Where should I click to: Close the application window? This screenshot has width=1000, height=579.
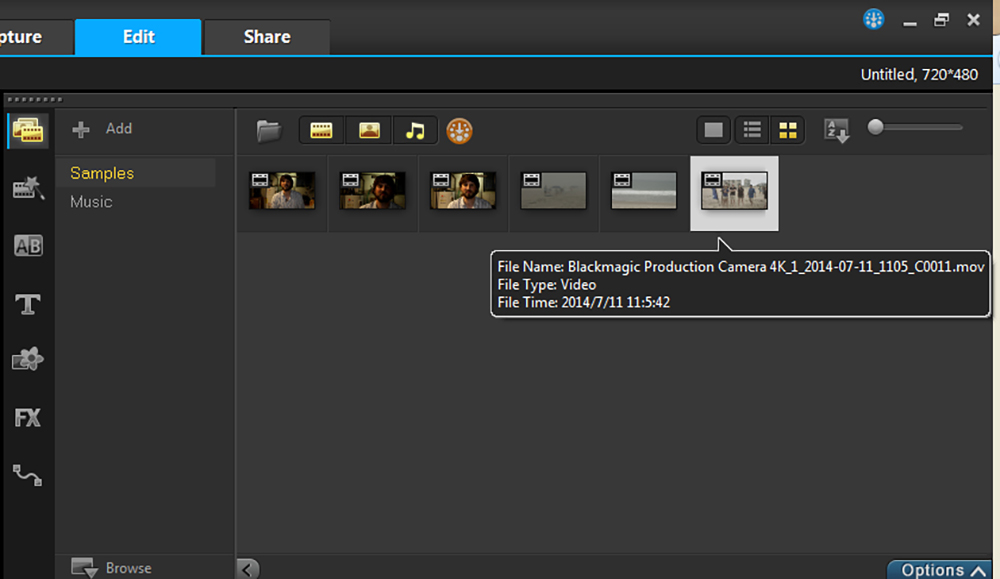[973, 20]
